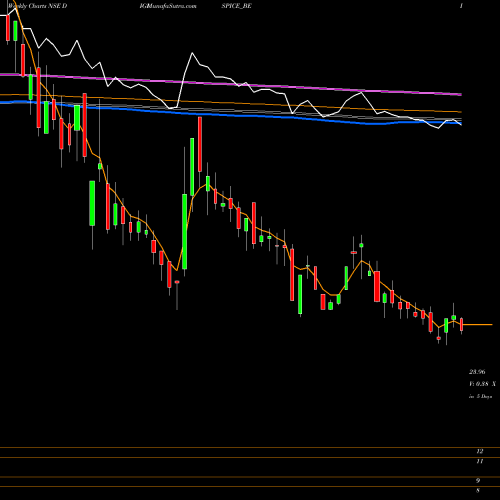Click the 'Weekly Charts NSE D' title text
500x500 pixels.
(x=37, y=6)
